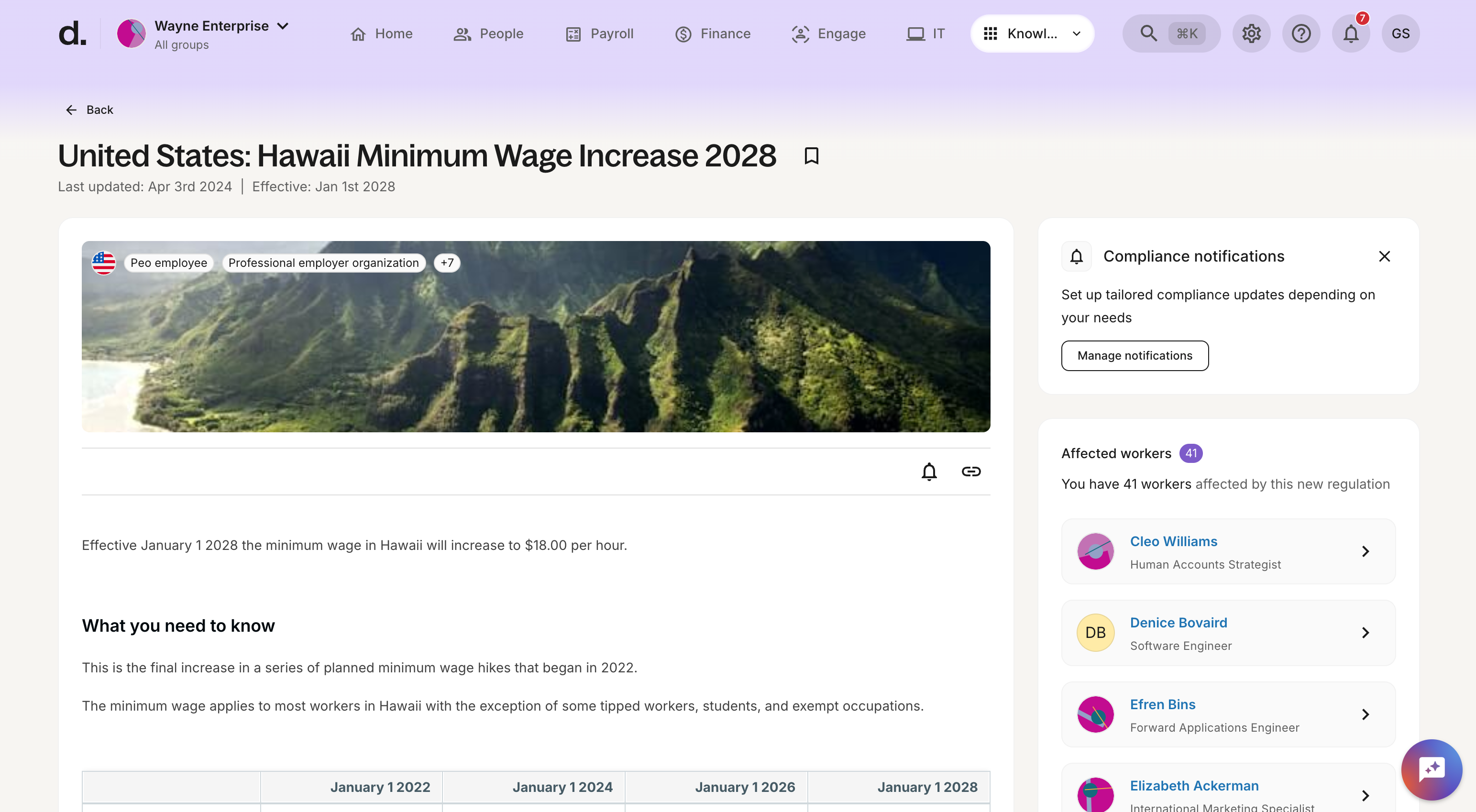Dismiss the Compliance notifications card

pos(1384,256)
